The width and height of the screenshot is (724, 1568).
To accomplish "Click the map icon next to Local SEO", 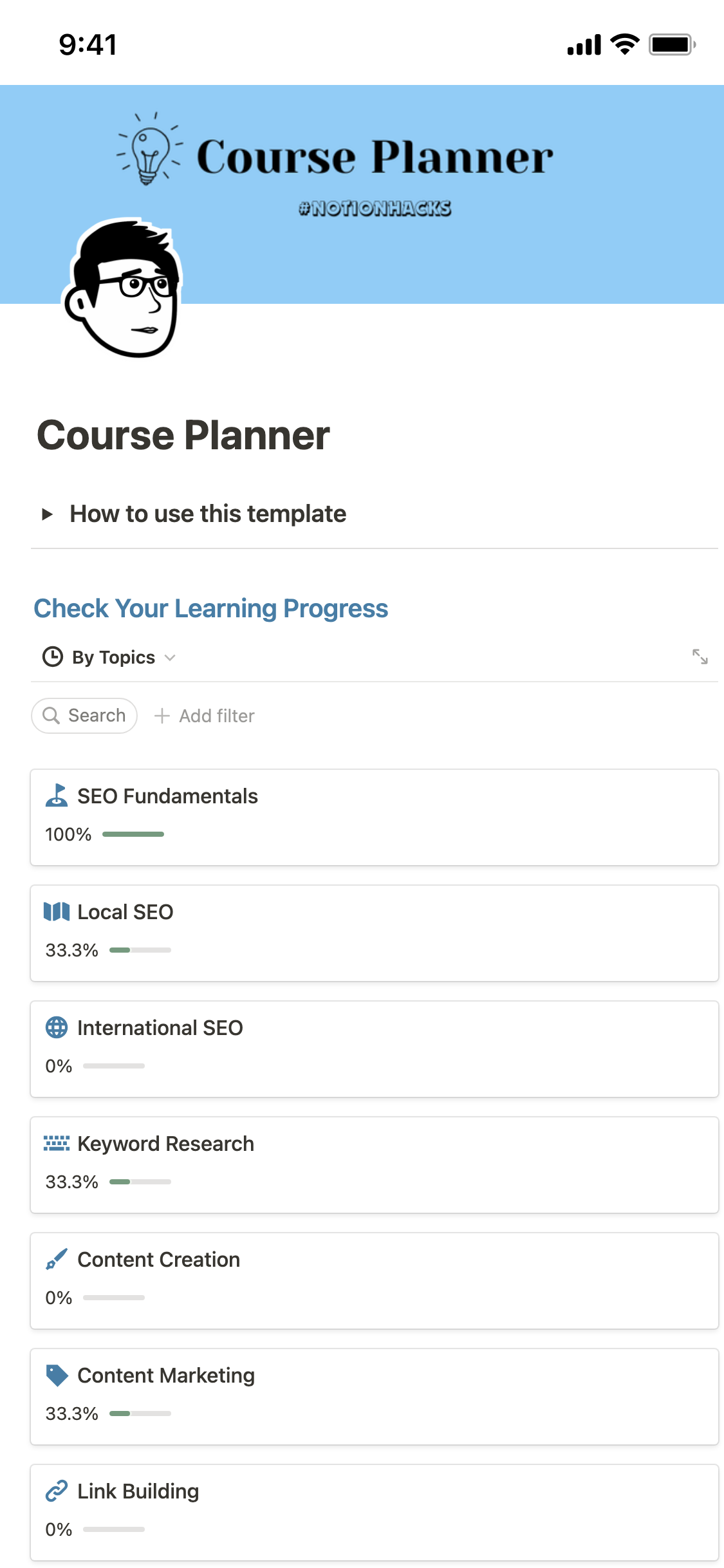I will click(57, 911).
